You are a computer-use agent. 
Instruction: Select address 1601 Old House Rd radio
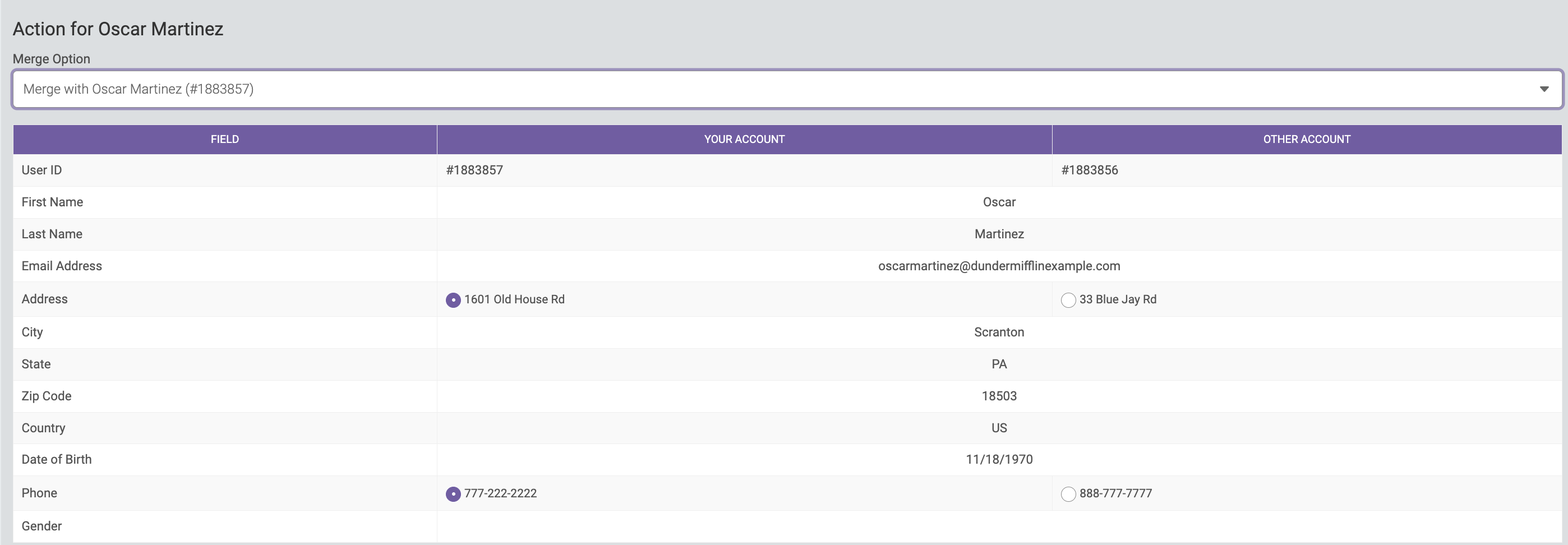pos(453,300)
